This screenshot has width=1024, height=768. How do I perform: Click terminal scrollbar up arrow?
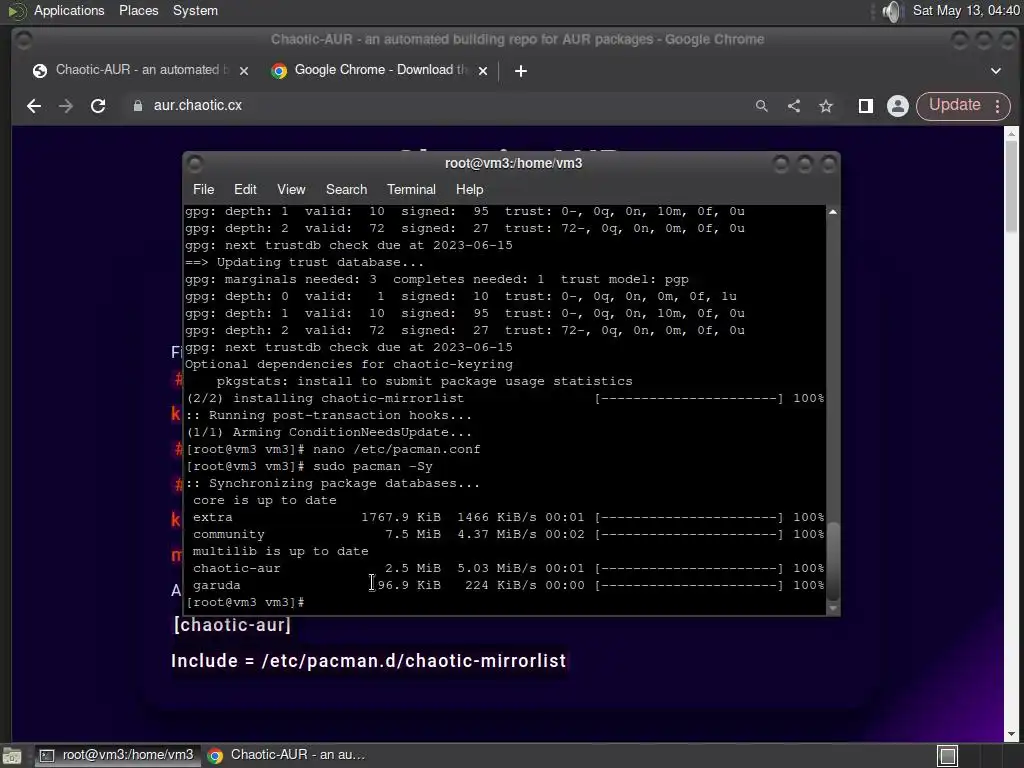pos(833,212)
